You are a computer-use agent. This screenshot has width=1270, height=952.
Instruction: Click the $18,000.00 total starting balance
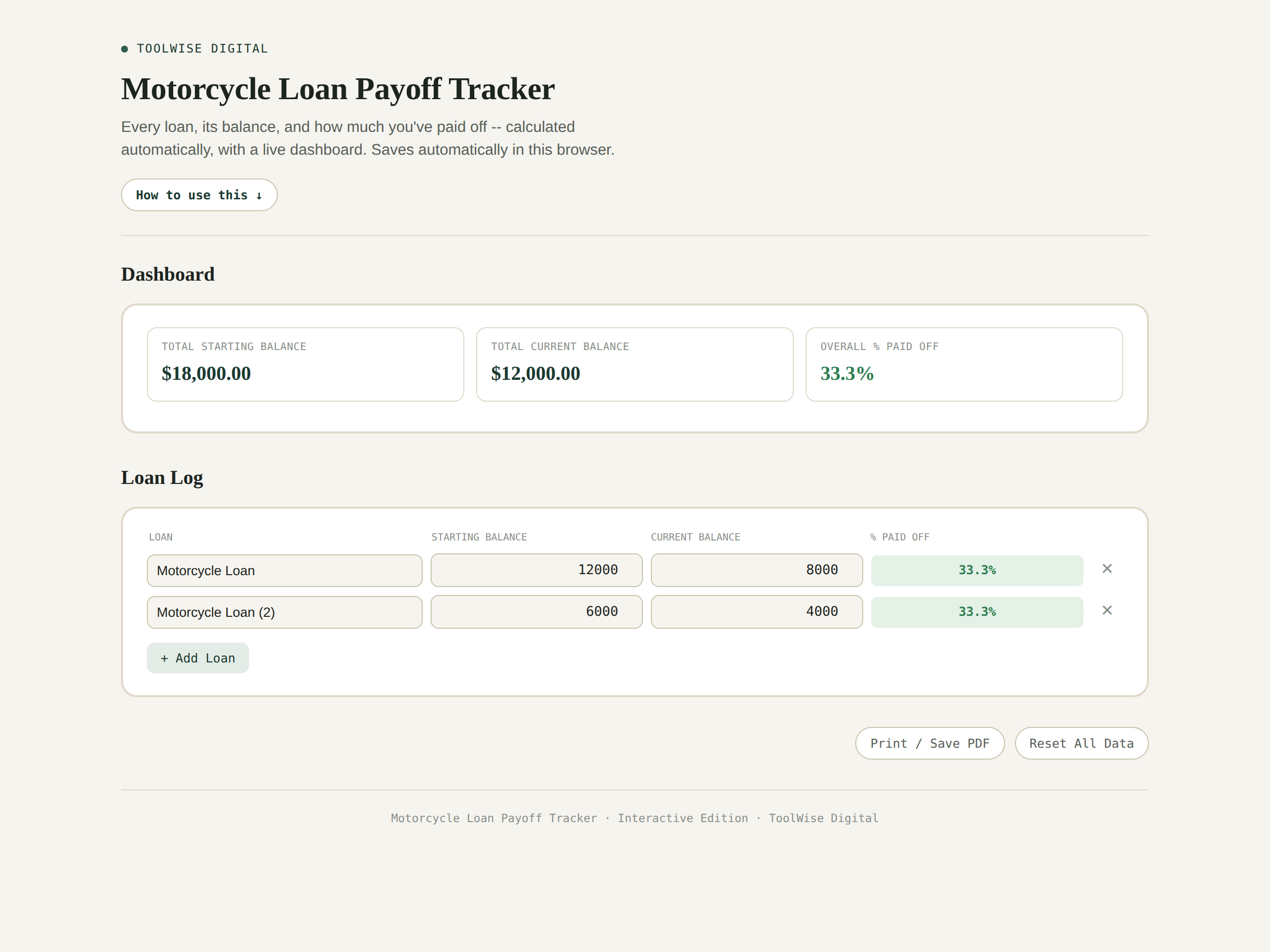tap(206, 373)
